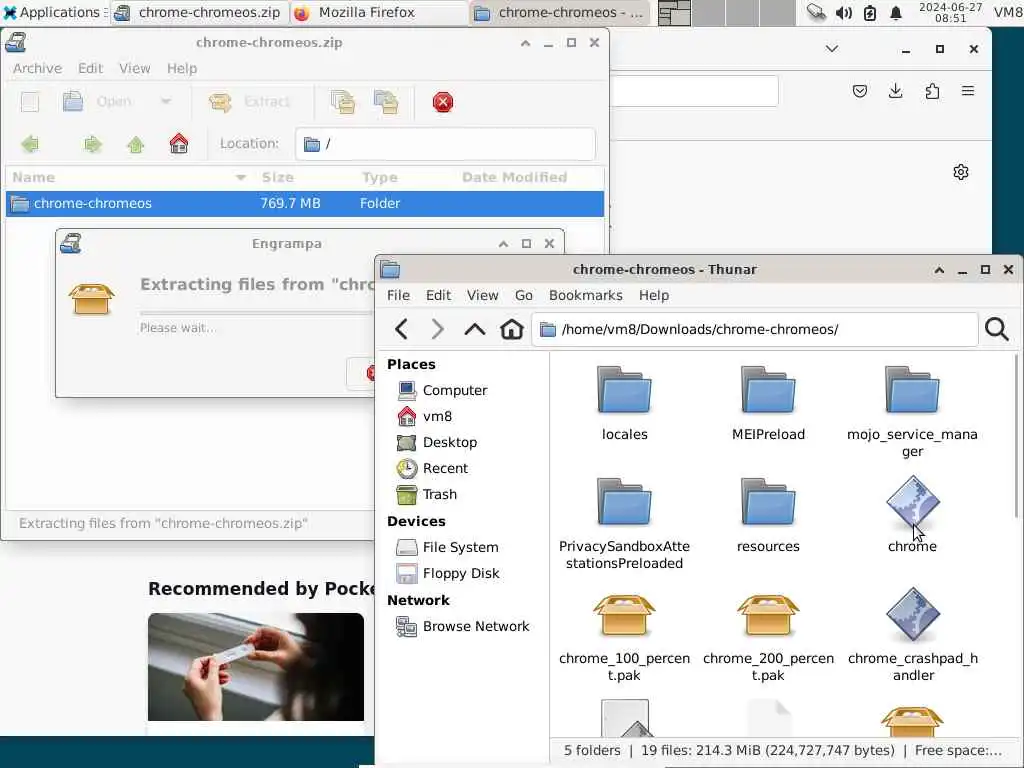The height and width of the screenshot is (768, 1024).
Task: Open Firefox new tab settings gear
Action: coord(961,172)
